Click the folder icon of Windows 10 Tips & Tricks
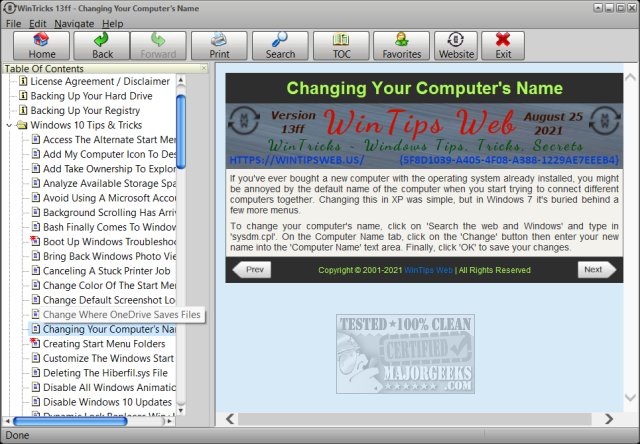Image resolution: width=640 pixels, height=444 pixels. click(x=21, y=125)
